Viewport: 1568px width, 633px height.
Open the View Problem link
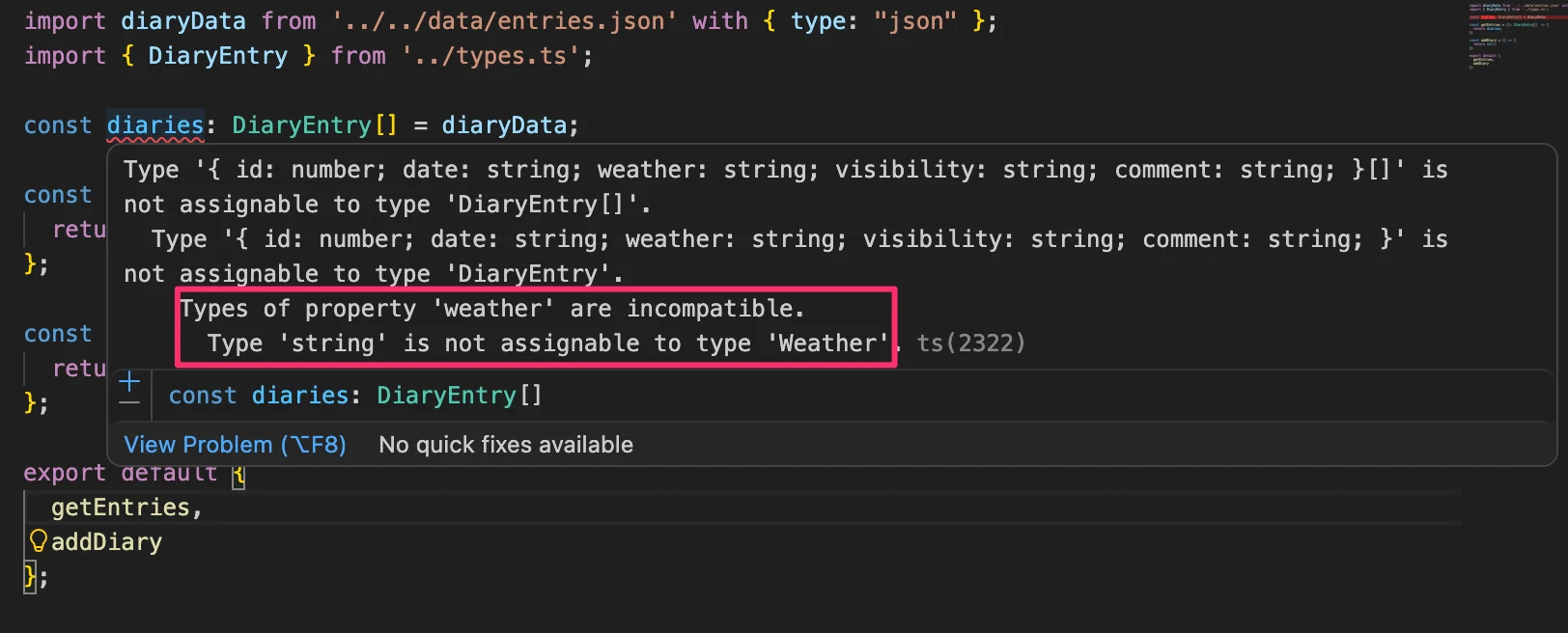235,445
